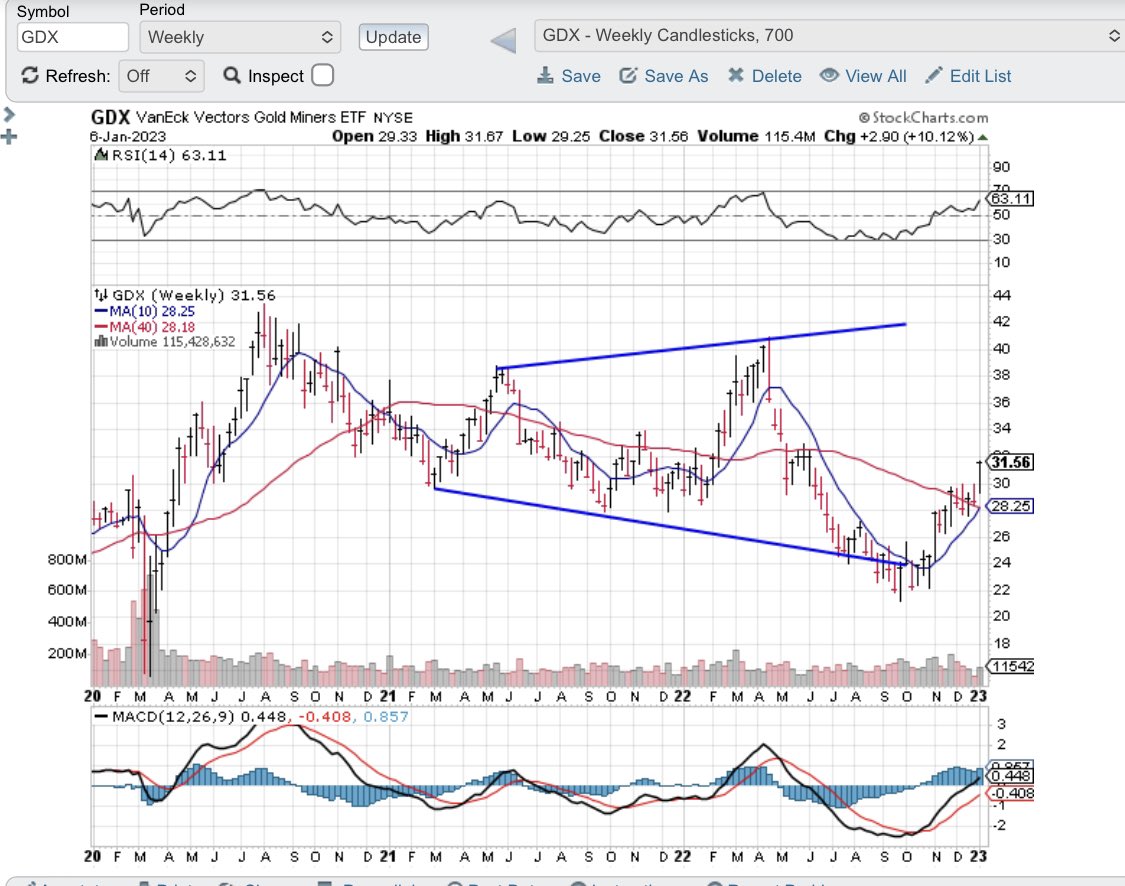Screen dimensions: 1125x886
Task: Click the 6-Jan-2023 date label
Action: click(128, 136)
